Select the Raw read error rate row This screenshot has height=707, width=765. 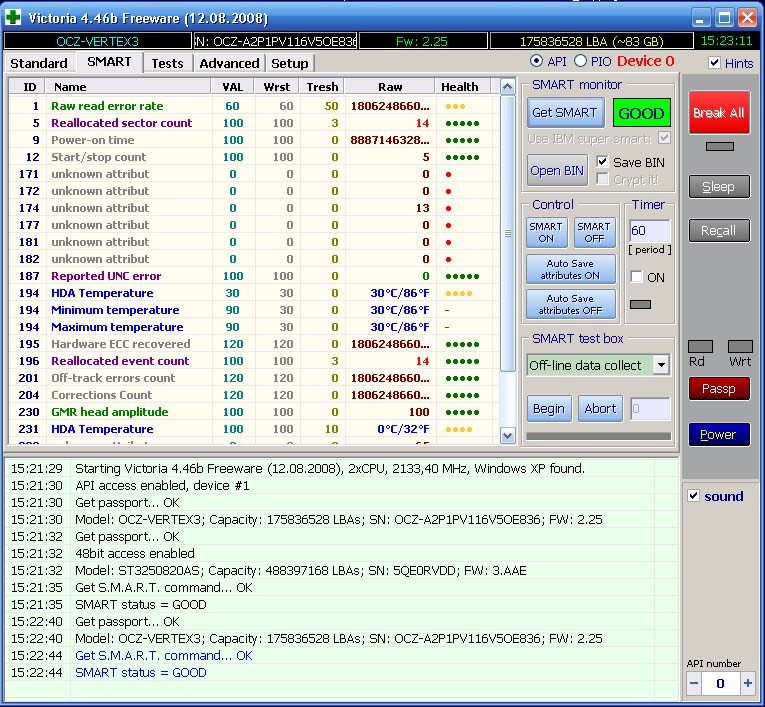[x=254, y=106]
